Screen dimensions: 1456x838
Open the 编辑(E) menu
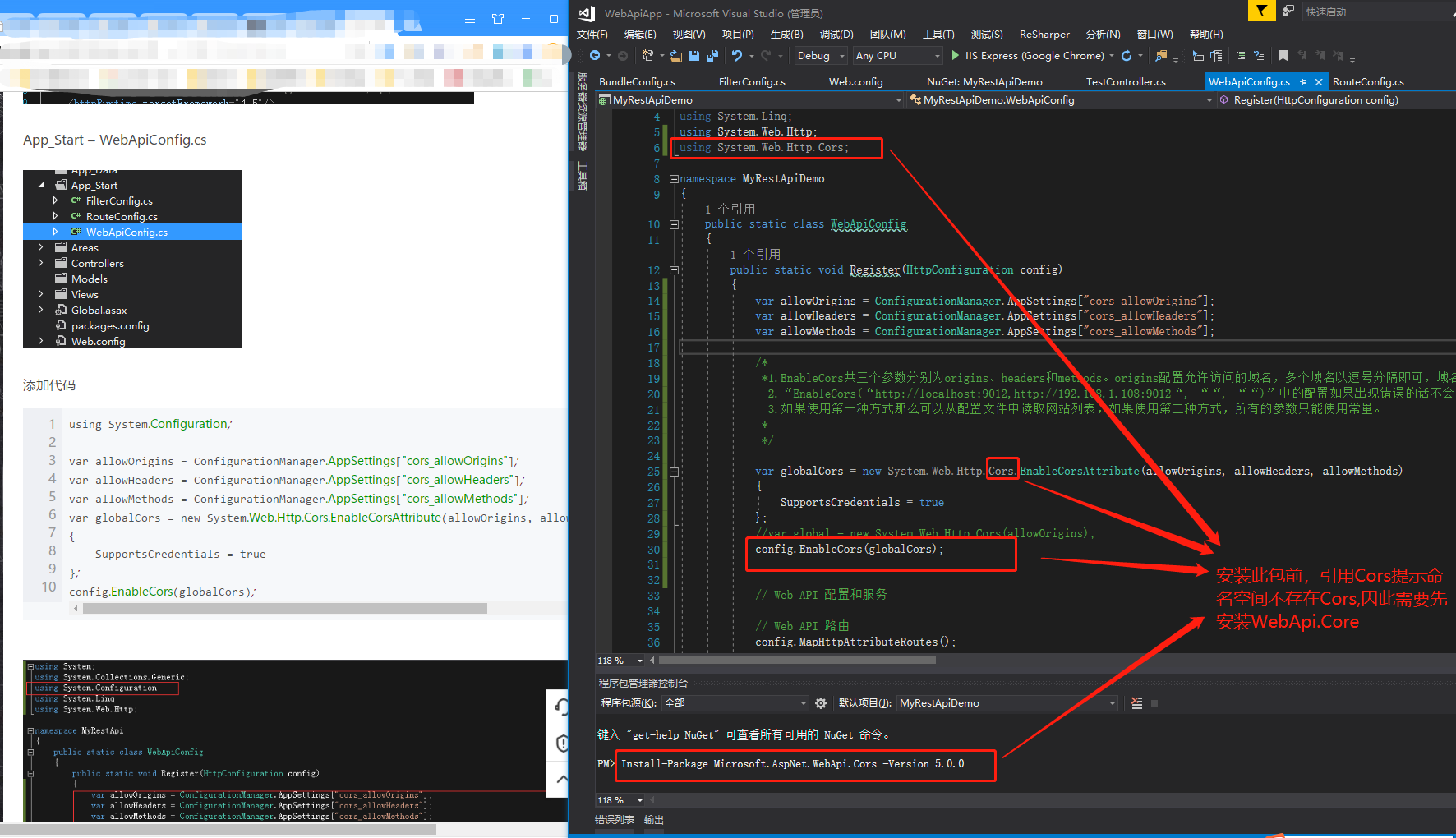[640, 35]
